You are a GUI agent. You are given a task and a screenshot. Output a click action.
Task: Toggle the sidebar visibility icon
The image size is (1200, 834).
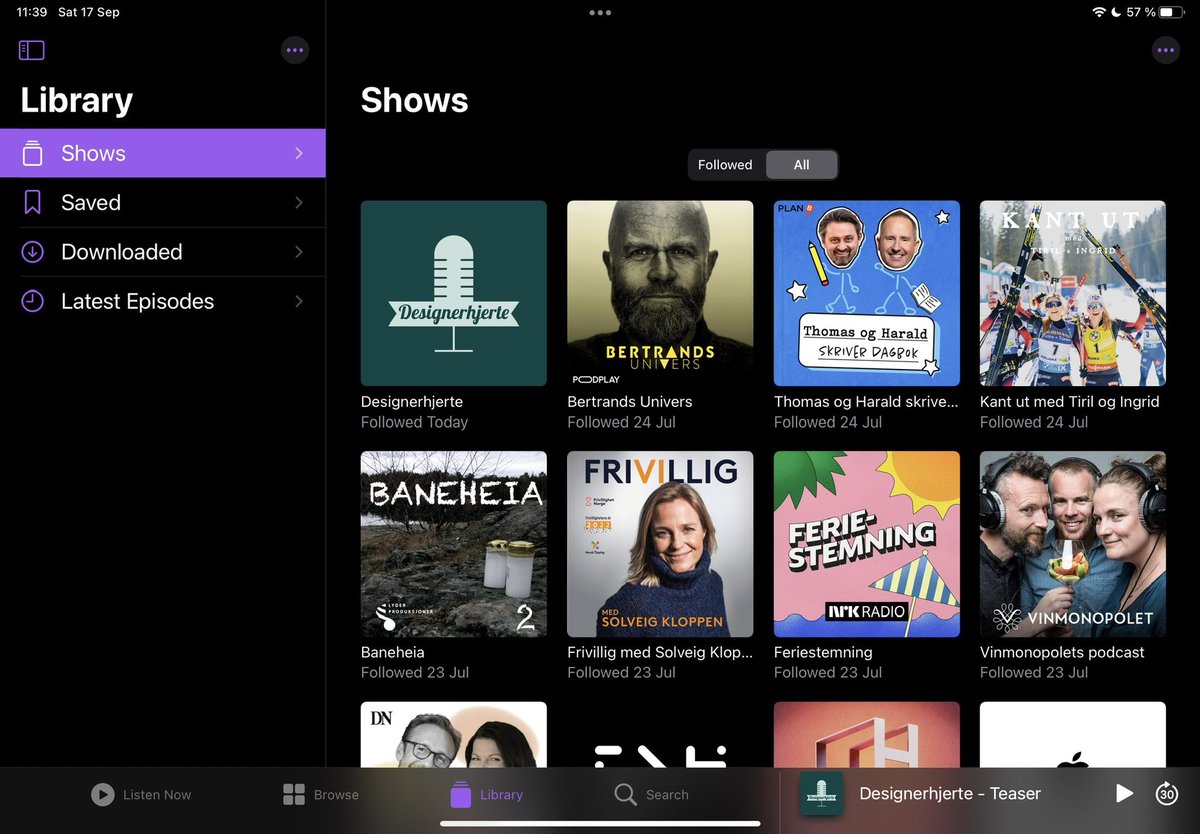tap(32, 50)
